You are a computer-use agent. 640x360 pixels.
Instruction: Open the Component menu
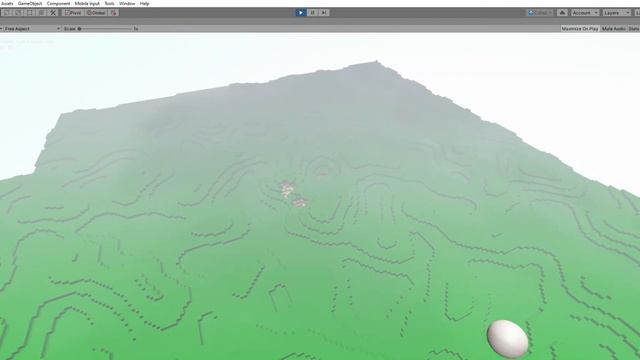58,3
